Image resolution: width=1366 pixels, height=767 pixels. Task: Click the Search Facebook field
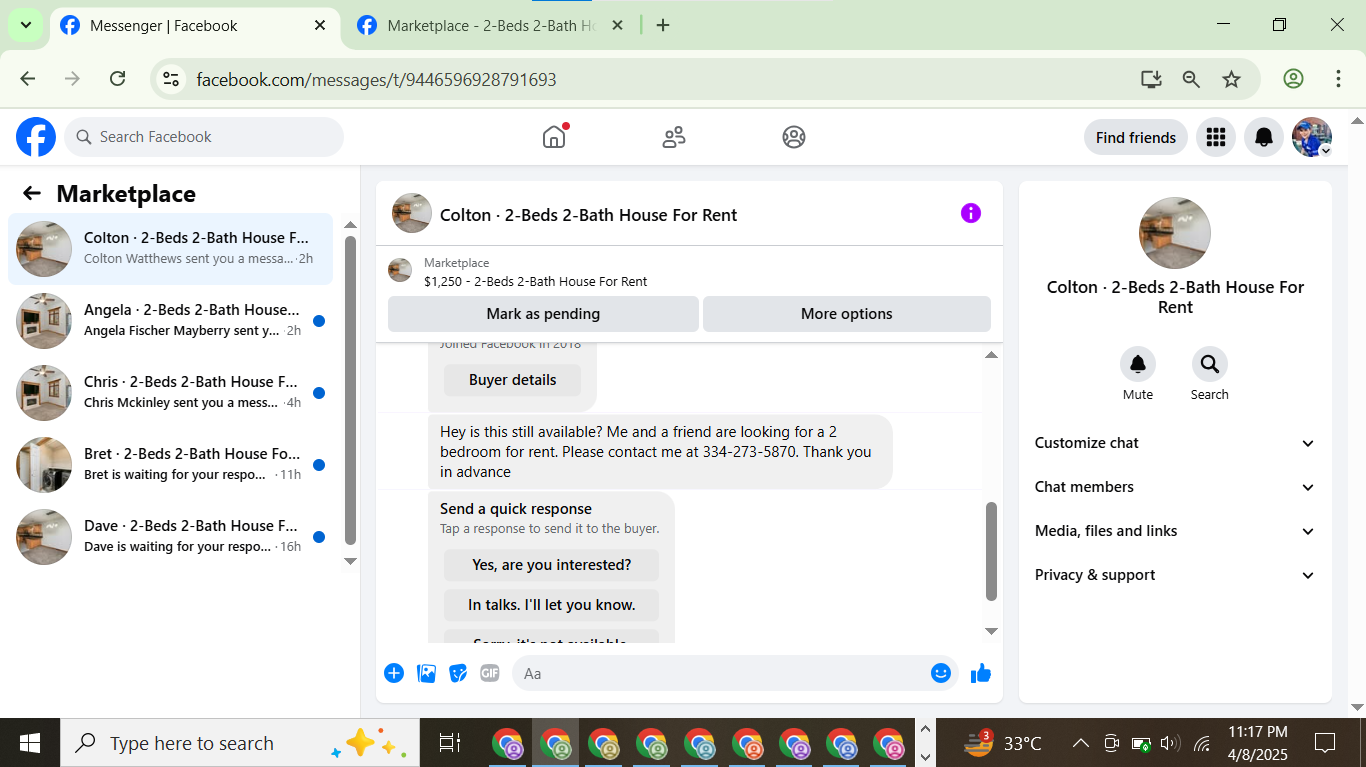(x=204, y=137)
